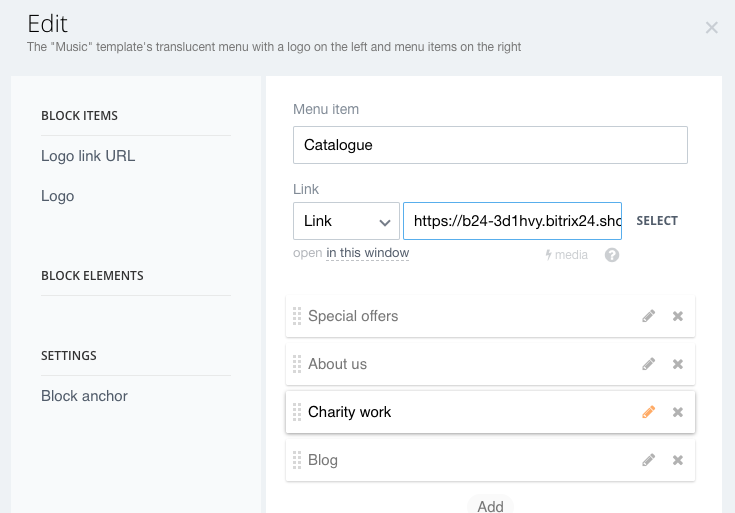Image resolution: width=735 pixels, height=513 pixels.
Task: Change the "in this window" open option
Action: click(x=367, y=253)
